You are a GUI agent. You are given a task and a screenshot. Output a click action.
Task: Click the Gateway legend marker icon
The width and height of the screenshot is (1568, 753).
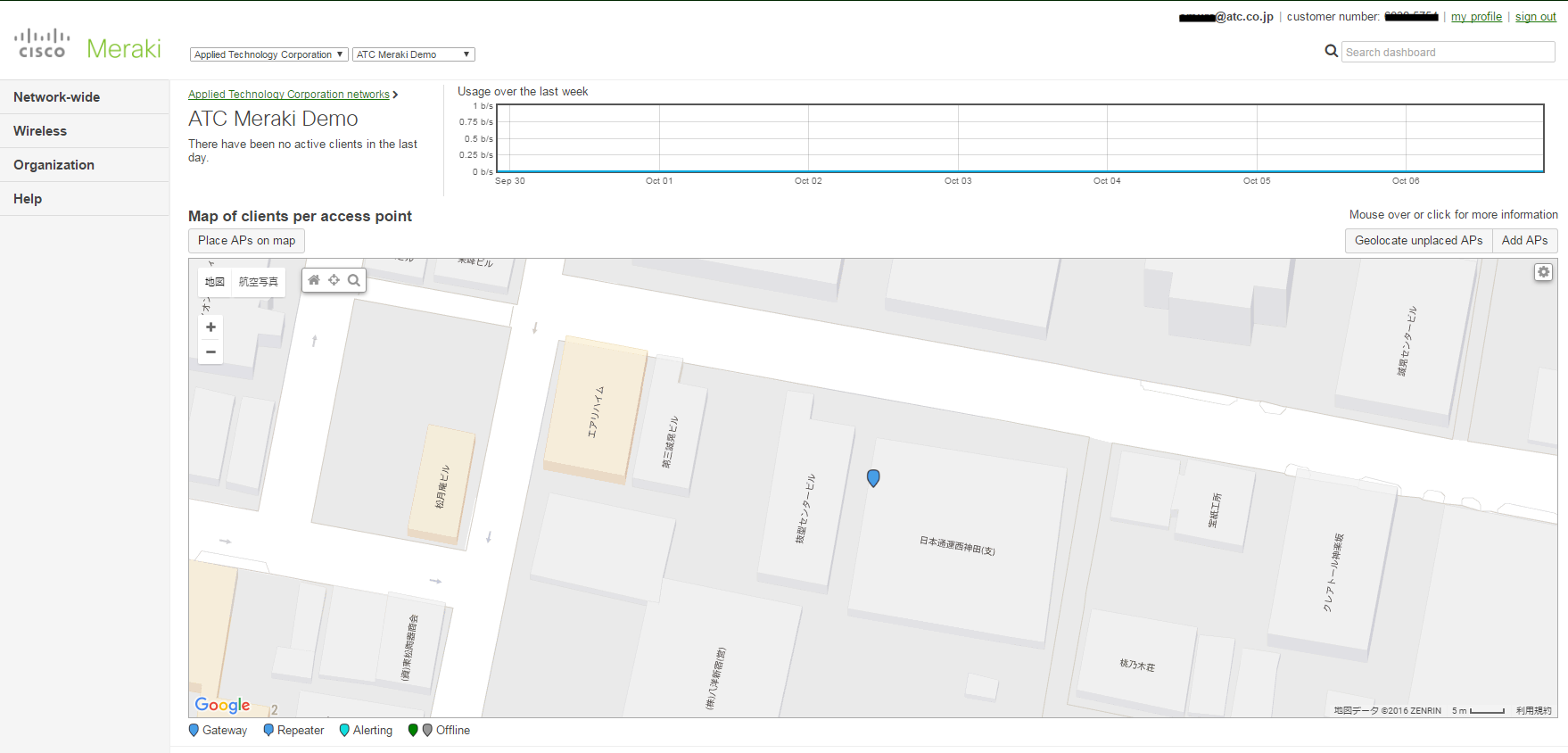pos(194,730)
